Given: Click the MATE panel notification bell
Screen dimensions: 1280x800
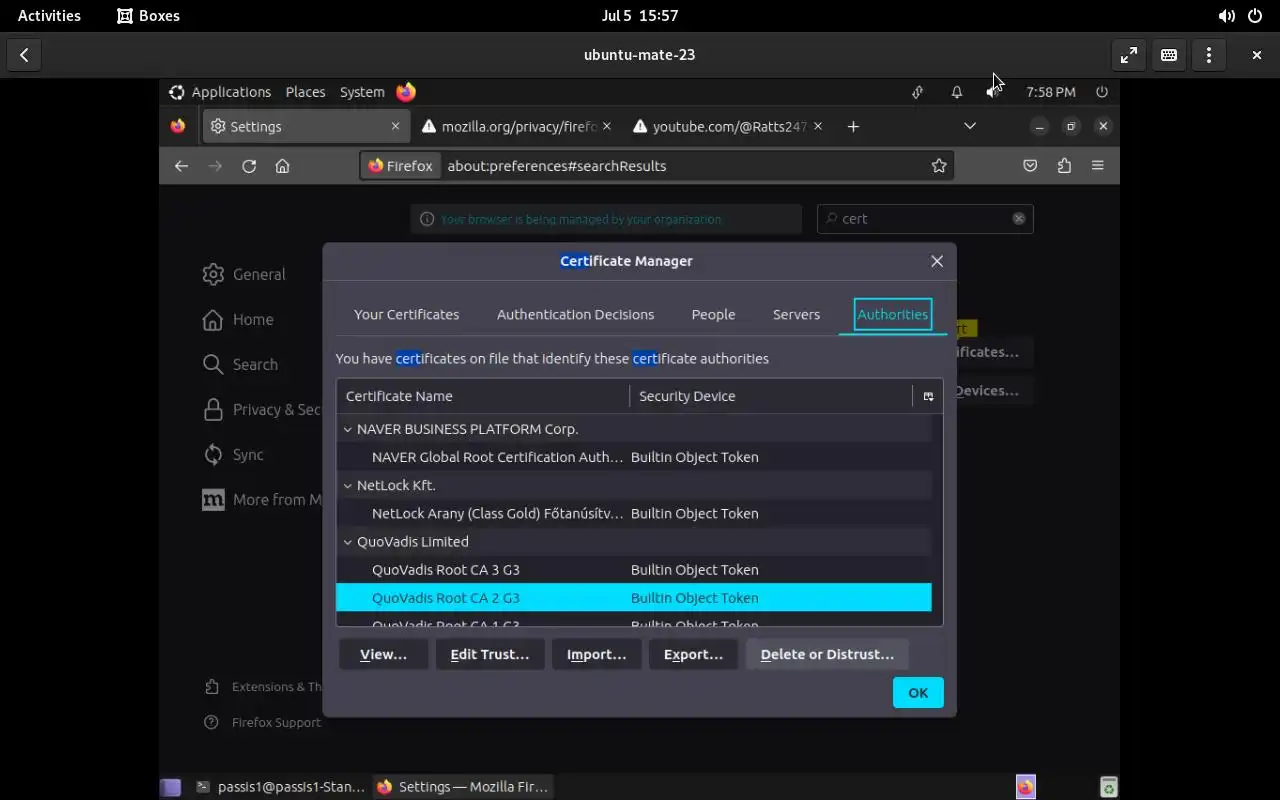Looking at the screenshot, I should click(x=957, y=92).
